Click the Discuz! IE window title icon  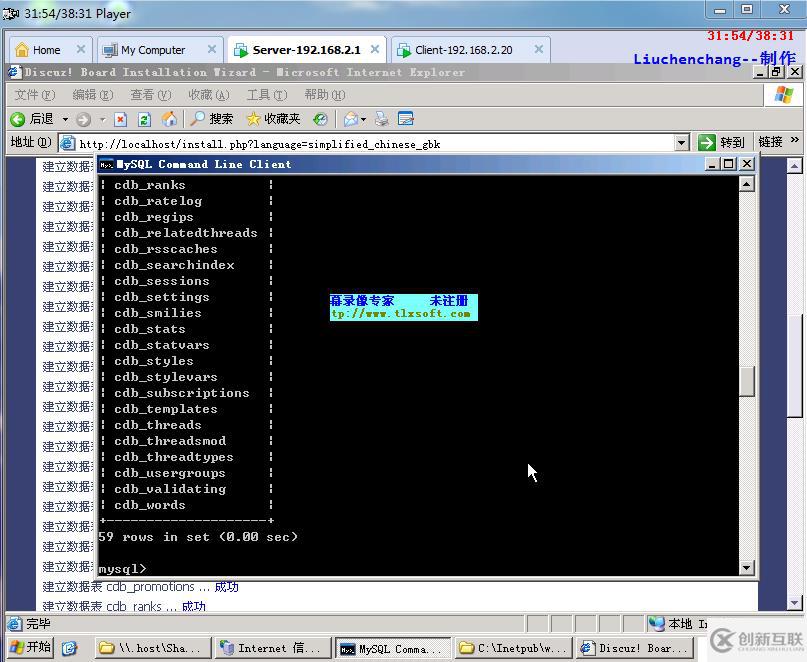tap(15, 72)
